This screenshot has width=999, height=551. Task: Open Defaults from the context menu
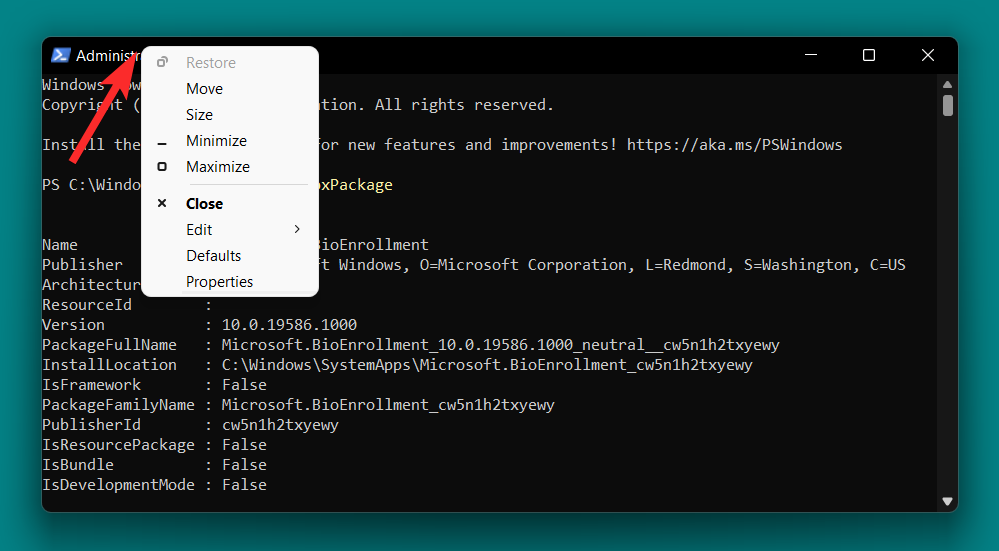213,256
